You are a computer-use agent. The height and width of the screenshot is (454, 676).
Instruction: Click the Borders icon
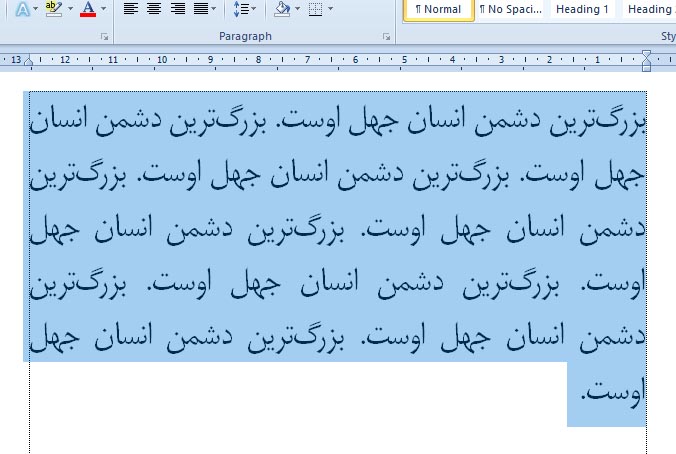click(x=315, y=9)
